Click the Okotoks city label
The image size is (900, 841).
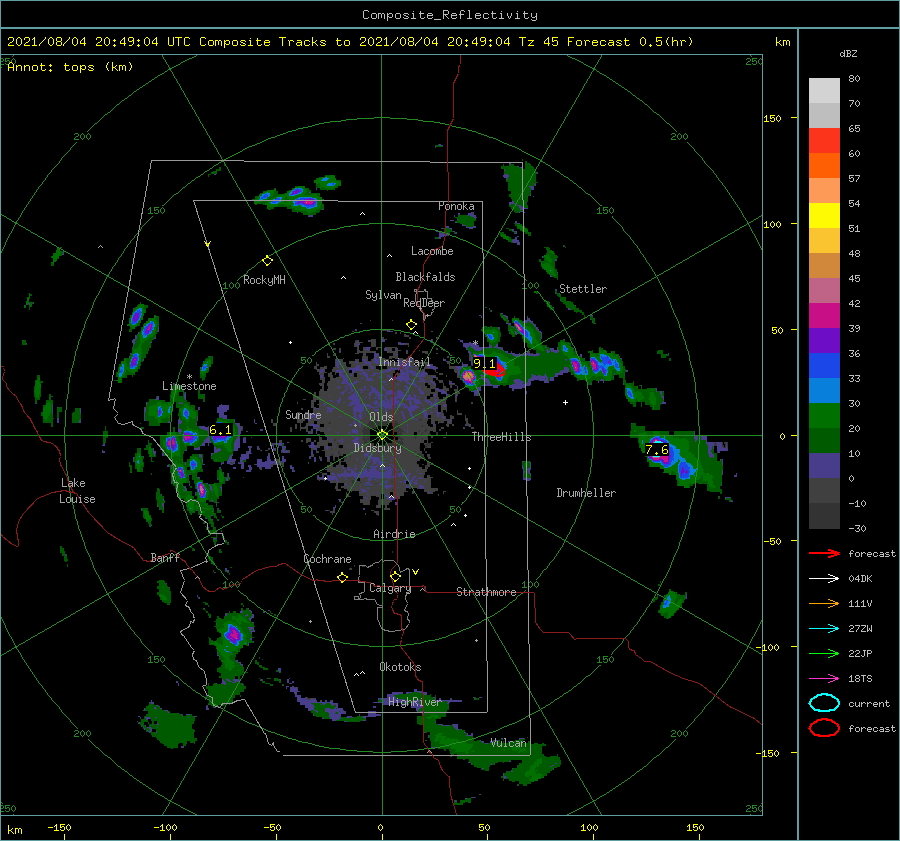point(400,667)
